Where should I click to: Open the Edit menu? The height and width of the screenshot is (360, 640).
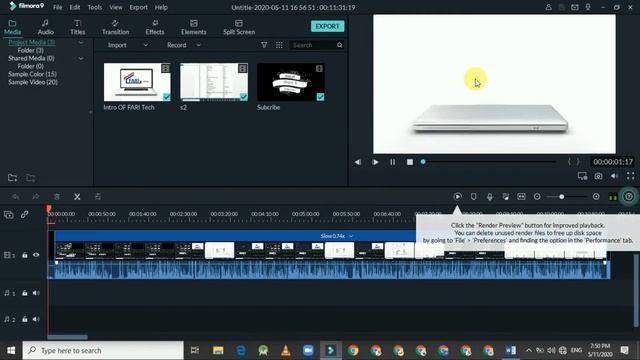(75, 7)
